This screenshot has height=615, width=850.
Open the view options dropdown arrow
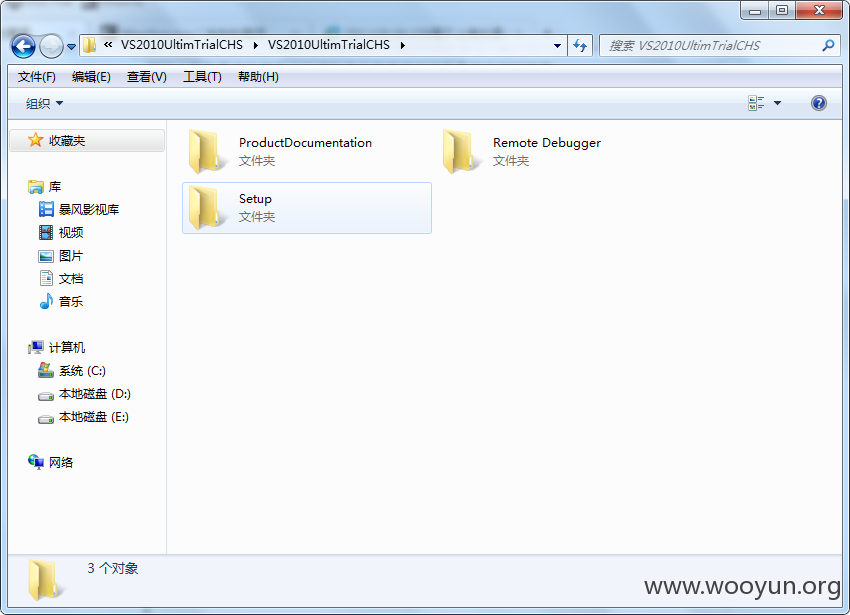[777, 103]
